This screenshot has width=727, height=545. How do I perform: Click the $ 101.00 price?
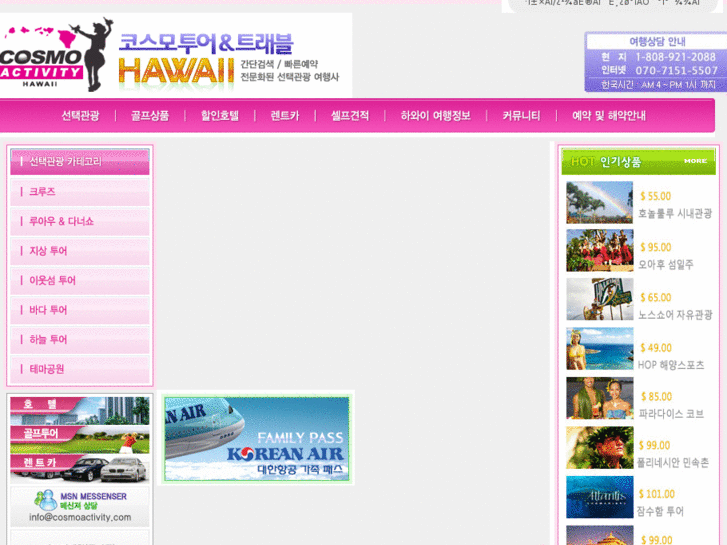coord(657,494)
